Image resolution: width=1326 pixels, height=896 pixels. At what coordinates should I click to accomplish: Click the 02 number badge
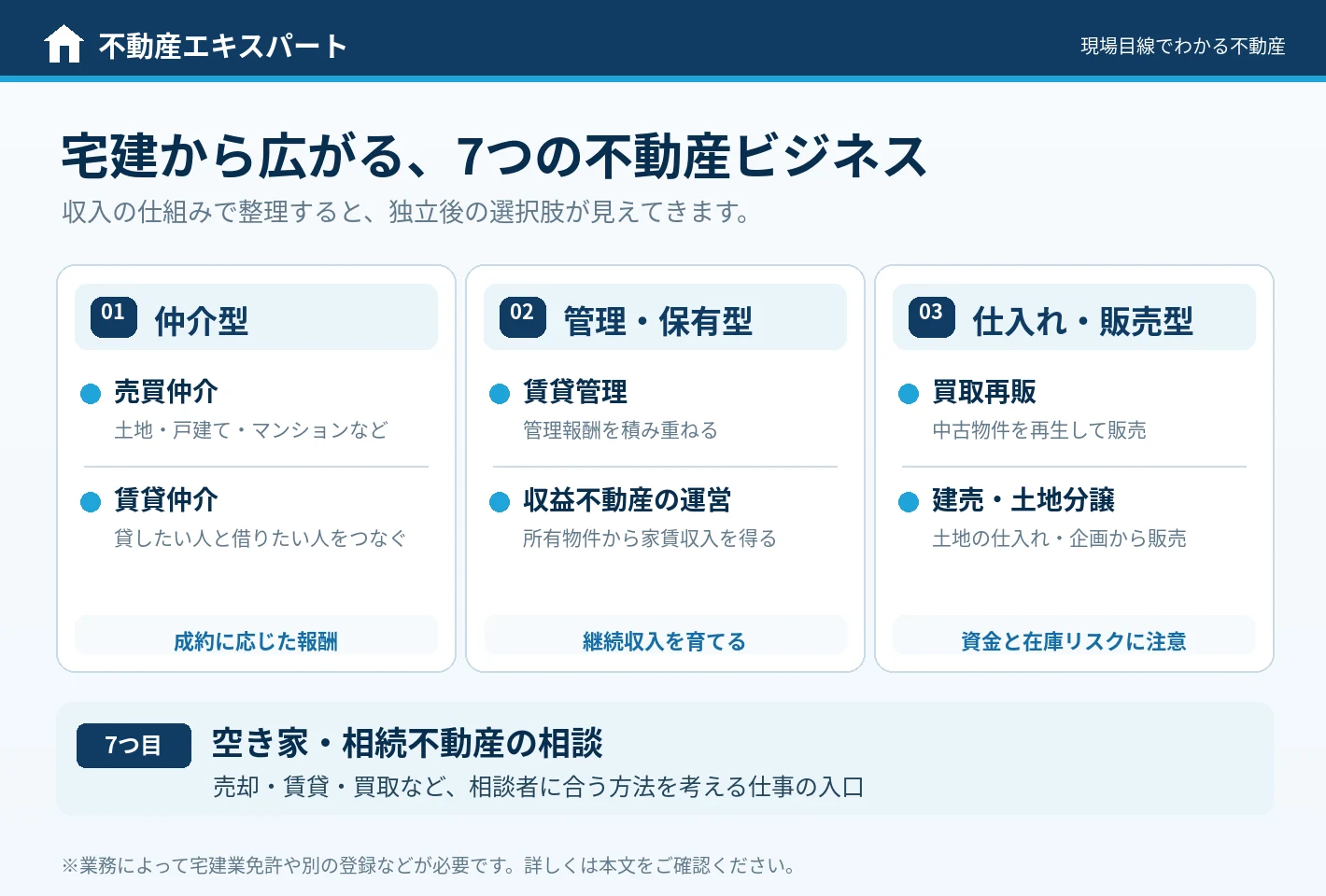523,316
